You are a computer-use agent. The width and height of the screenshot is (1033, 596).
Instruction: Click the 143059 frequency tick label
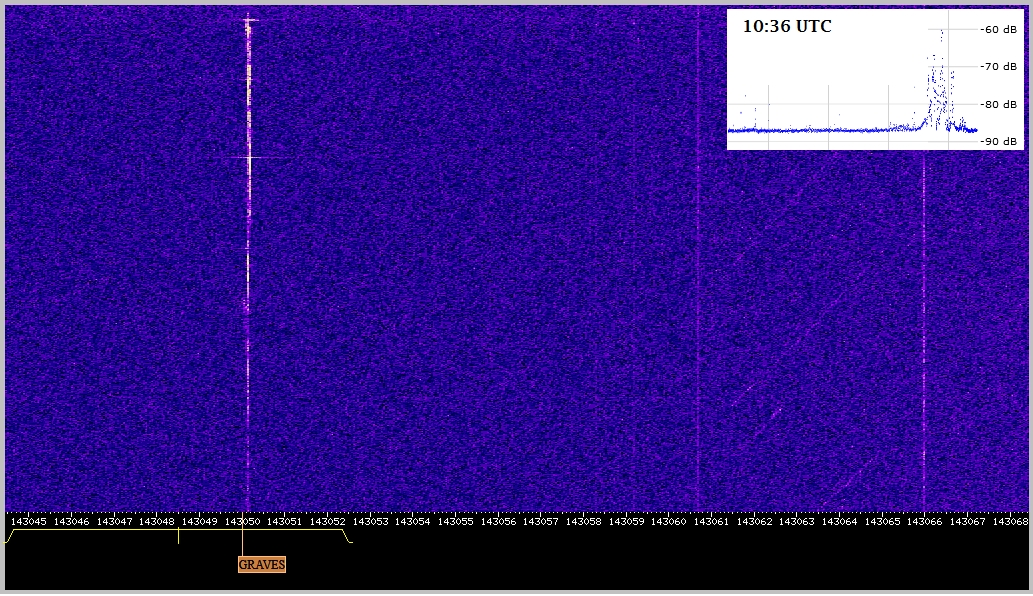(x=626, y=522)
